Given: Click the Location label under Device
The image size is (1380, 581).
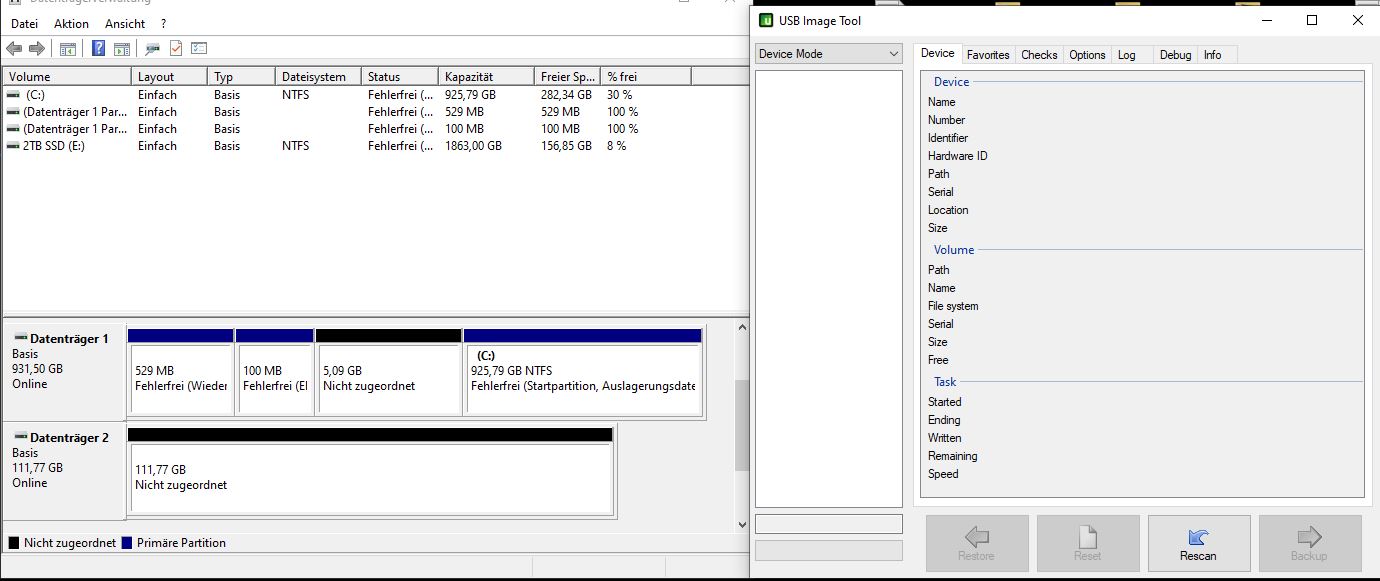Looking at the screenshot, I should pos(948,210).
